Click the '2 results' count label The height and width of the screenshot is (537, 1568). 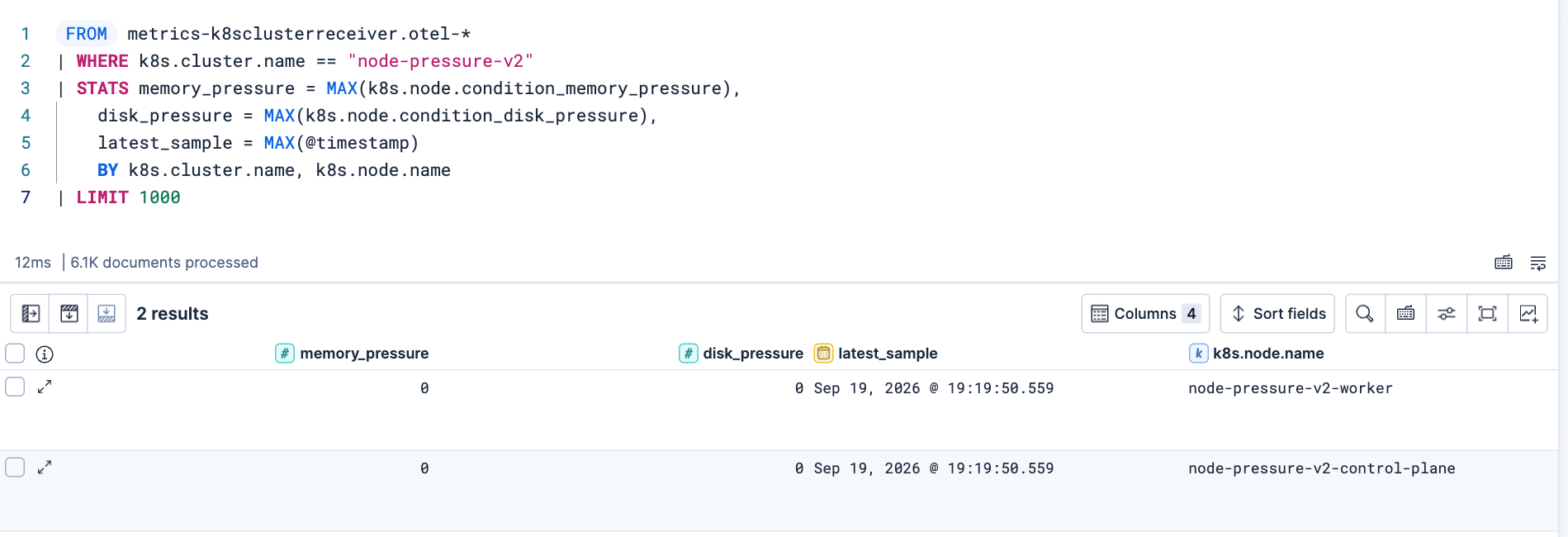click(173, 314)
